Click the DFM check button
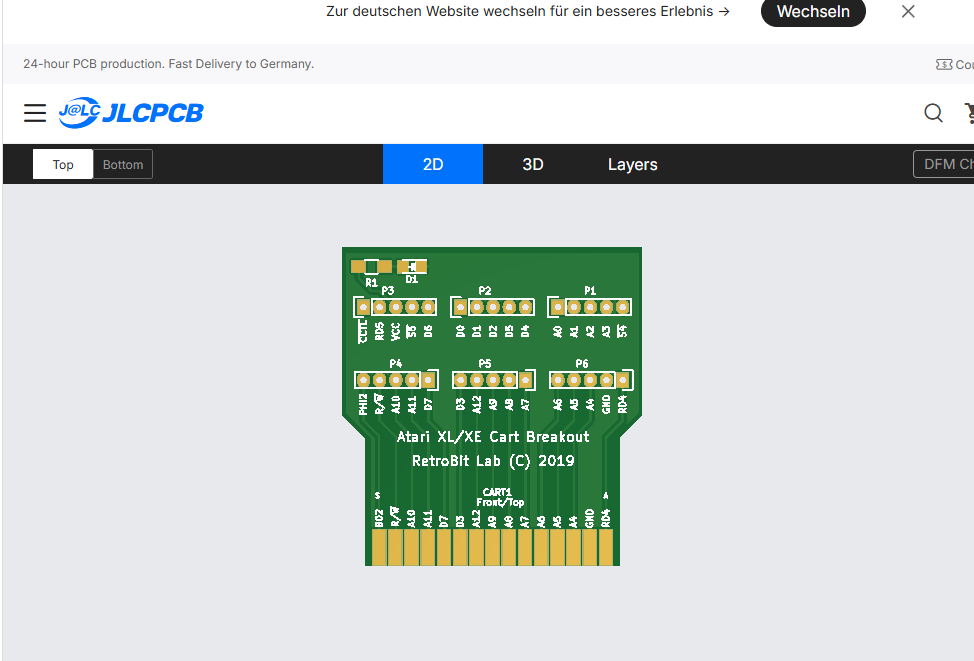This screenshot has height=661, width=974. [944, 164]
